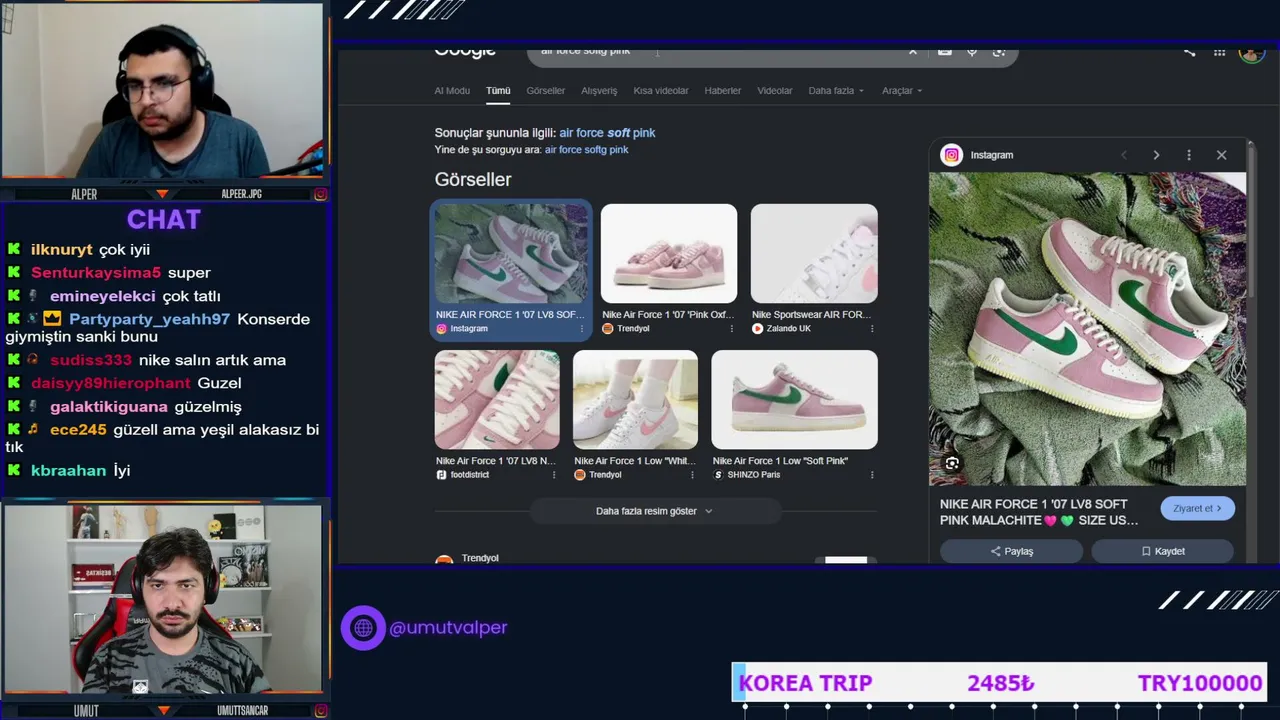The height and width of the screenshot is (720, 1280).
Task: Go to next image in preview panel
Action: click(1156, 155)
